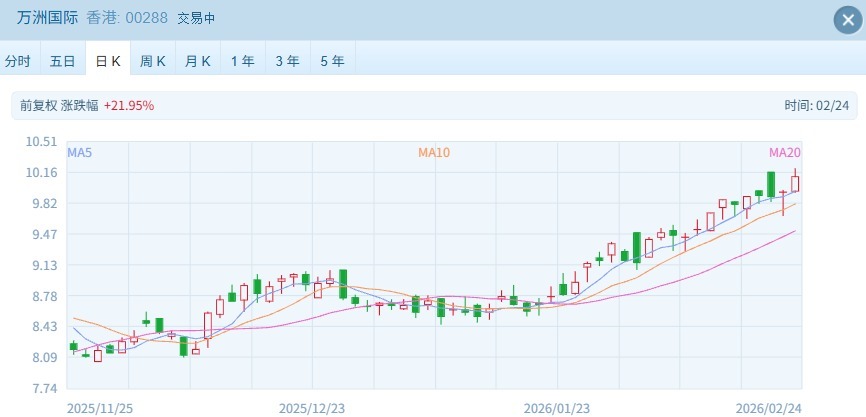Open the 5年 five-year range tab
This screenshot has width=866, height=417.
pyautogui.click(x=333, y=61)
